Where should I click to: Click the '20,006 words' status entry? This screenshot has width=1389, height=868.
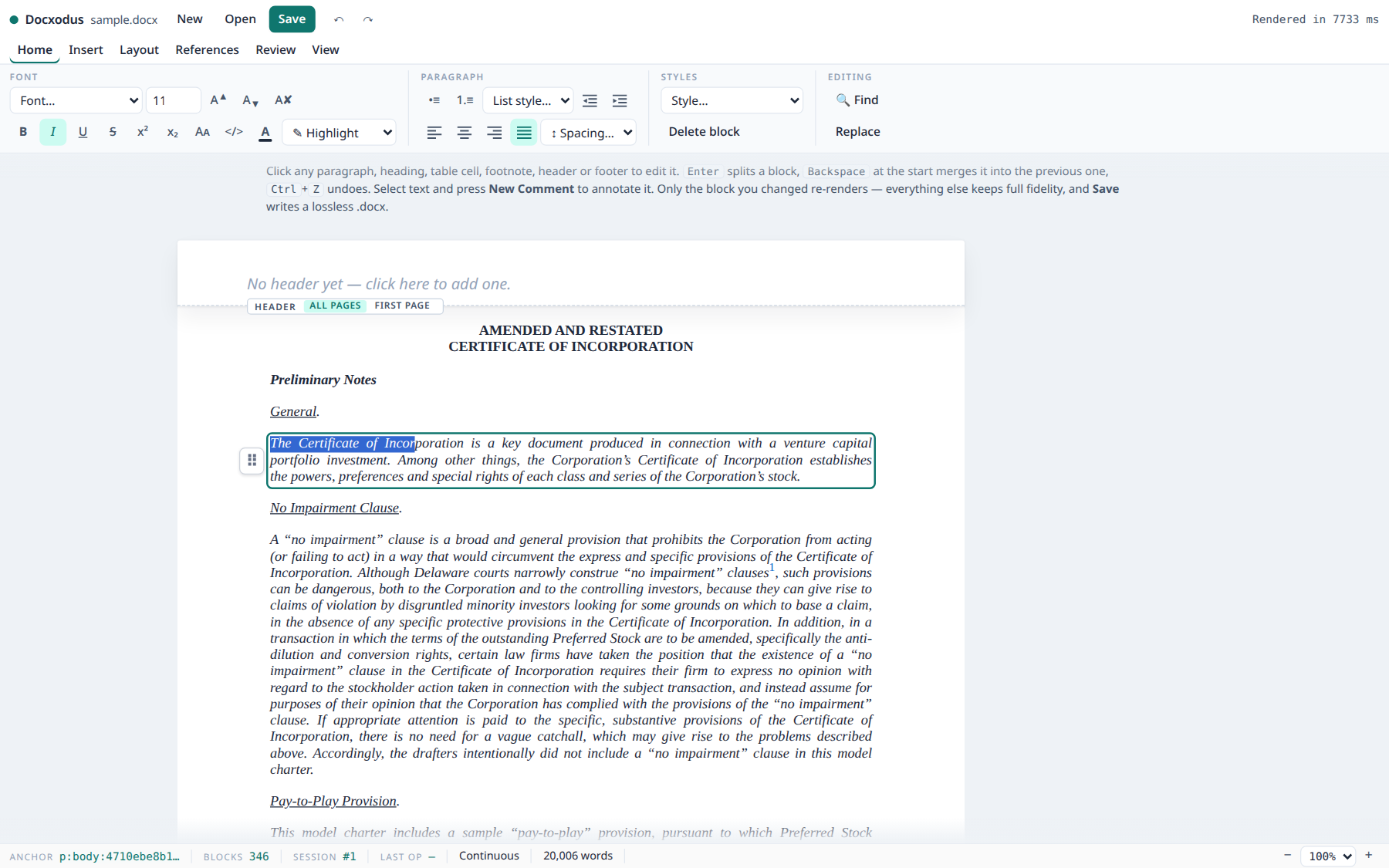578,856
